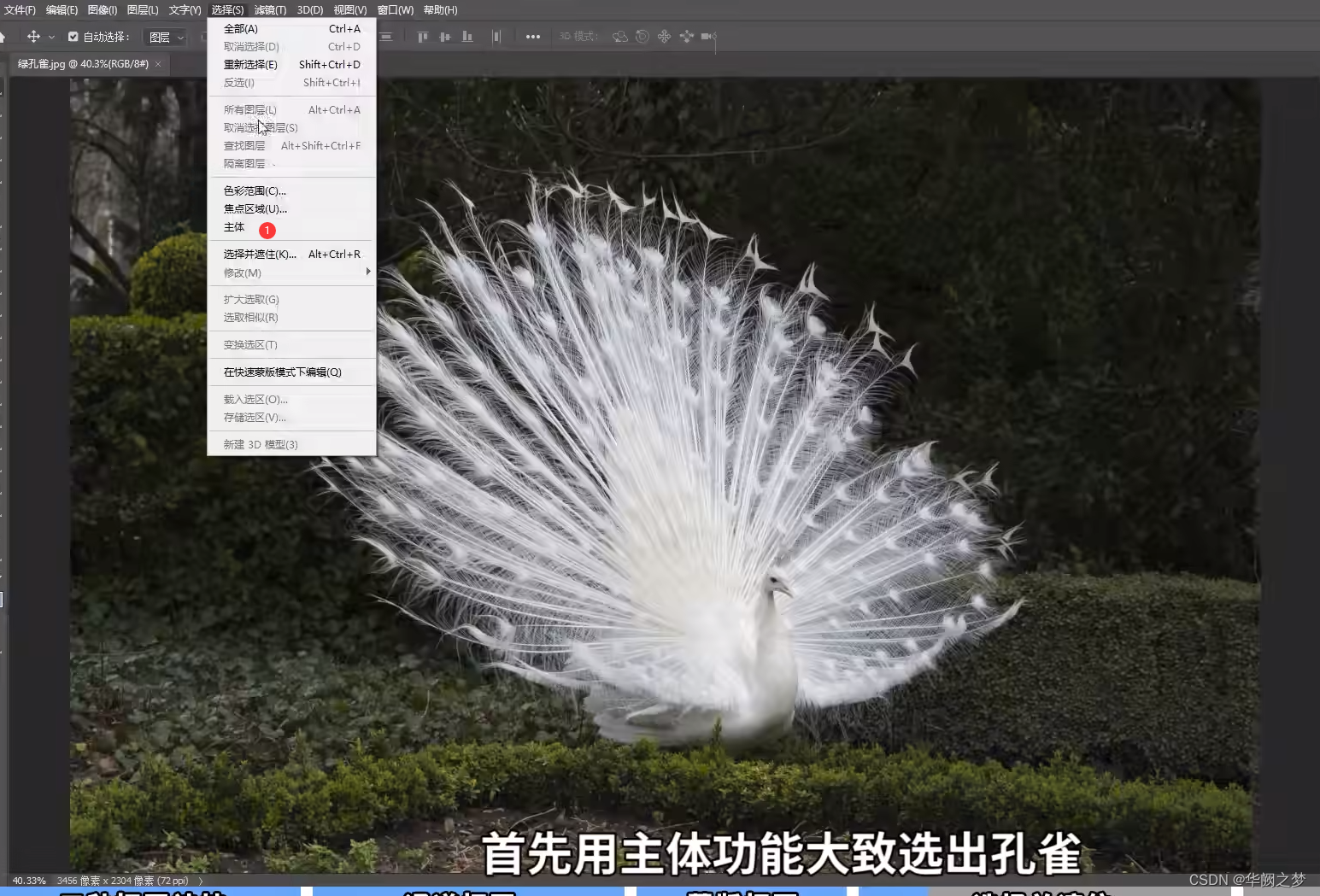Choose 重新选择(E) menu entry
The height and width of the screenshot is (896, 1320).
click(x=291, y=65)
